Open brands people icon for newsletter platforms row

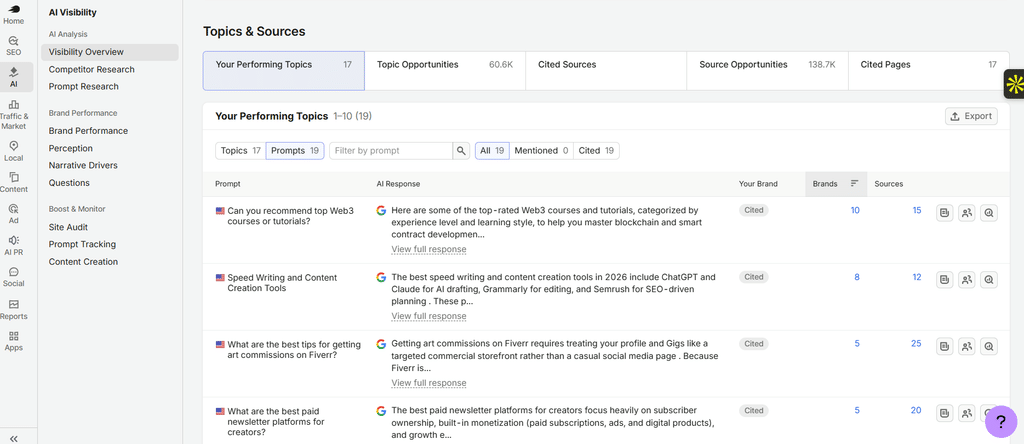pyautogui.click(x=967, y=413)
